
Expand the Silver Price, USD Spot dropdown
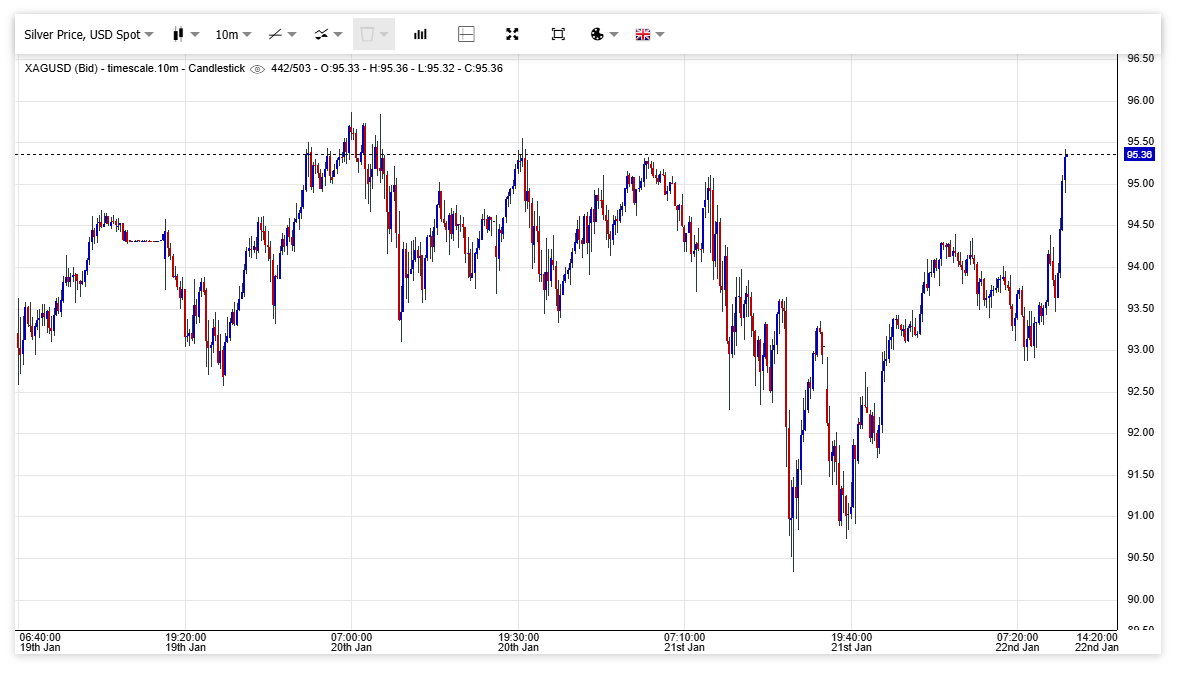[88, 34]
